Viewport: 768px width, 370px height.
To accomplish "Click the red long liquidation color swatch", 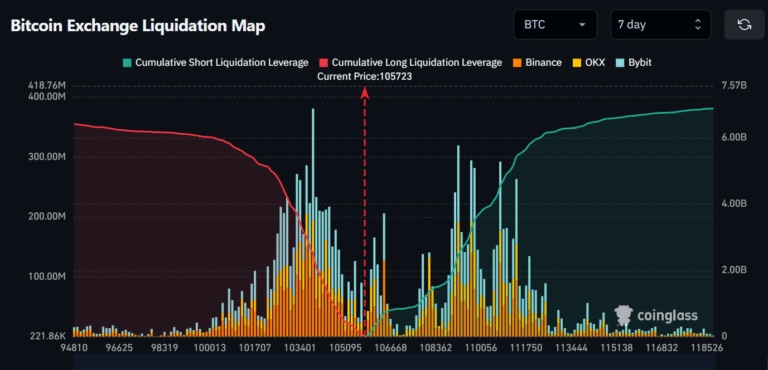I will (x=323, y=63).
